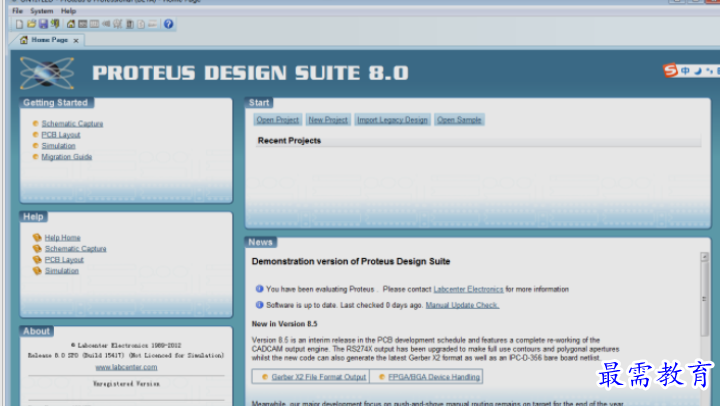This screenshot has width=720, height=406.
Task: Click the Proteus atom logo image
Action: click(47, 73)
